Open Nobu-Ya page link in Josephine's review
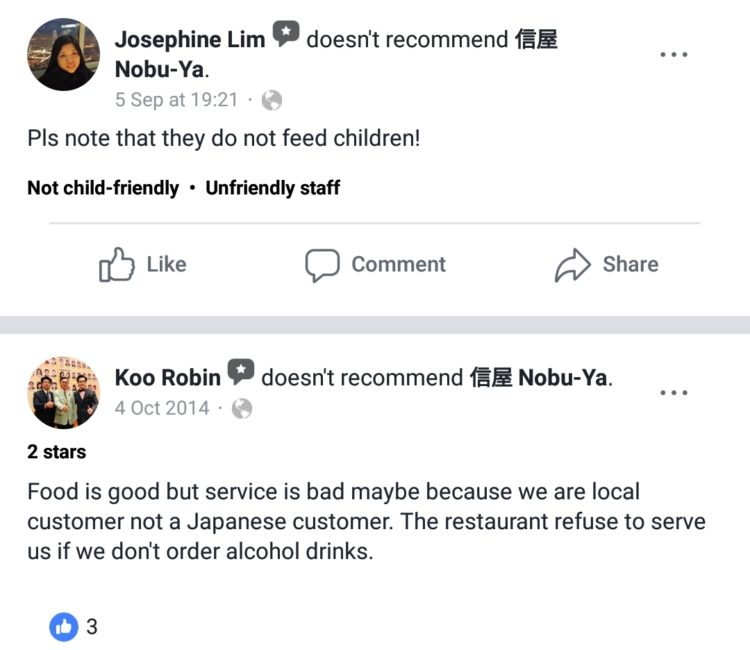Image resolution: width=750 pixels, height=650 pixels. tap(161, 69)
